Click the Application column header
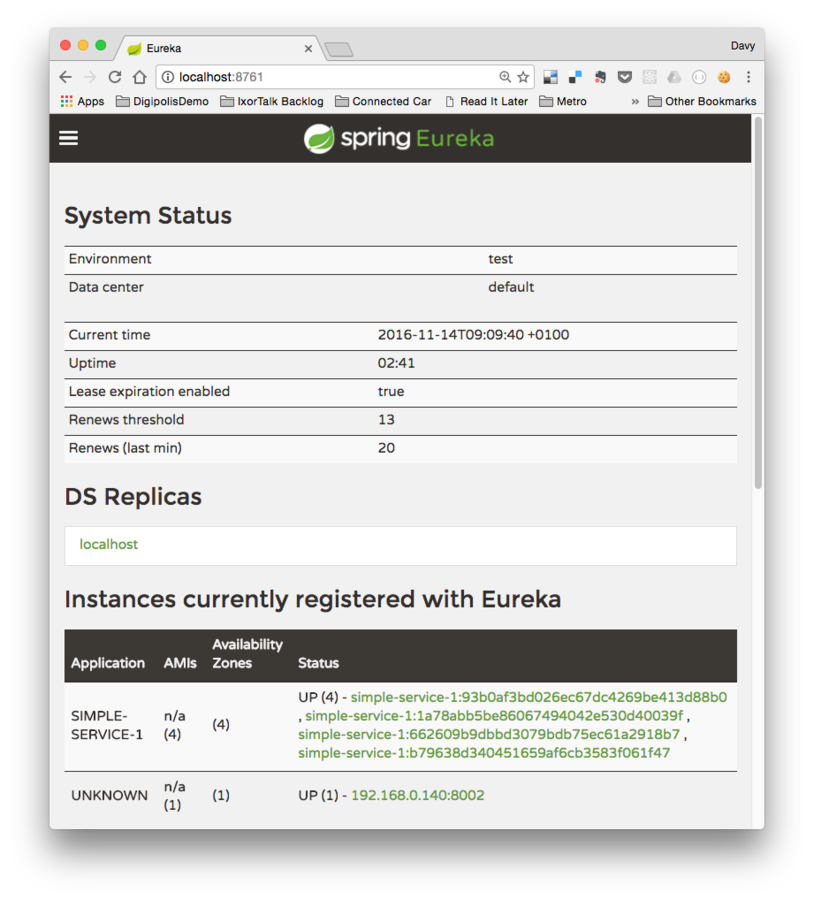The width and height of the screenshot is (814, 900). tap(108, 663)
